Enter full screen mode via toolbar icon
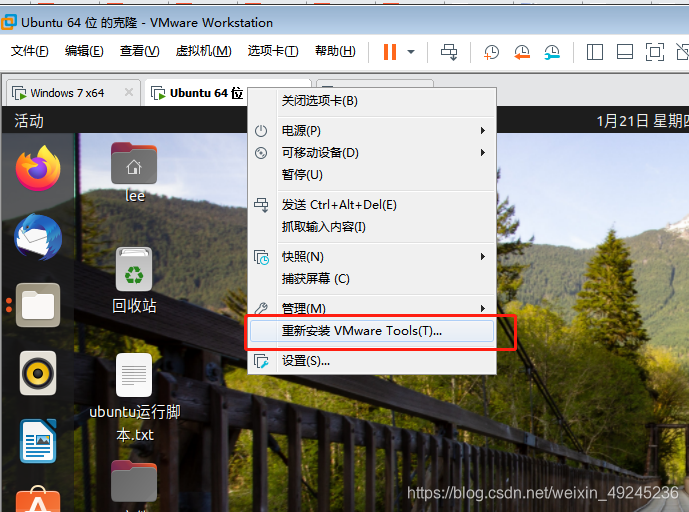 tap(654, 52)
